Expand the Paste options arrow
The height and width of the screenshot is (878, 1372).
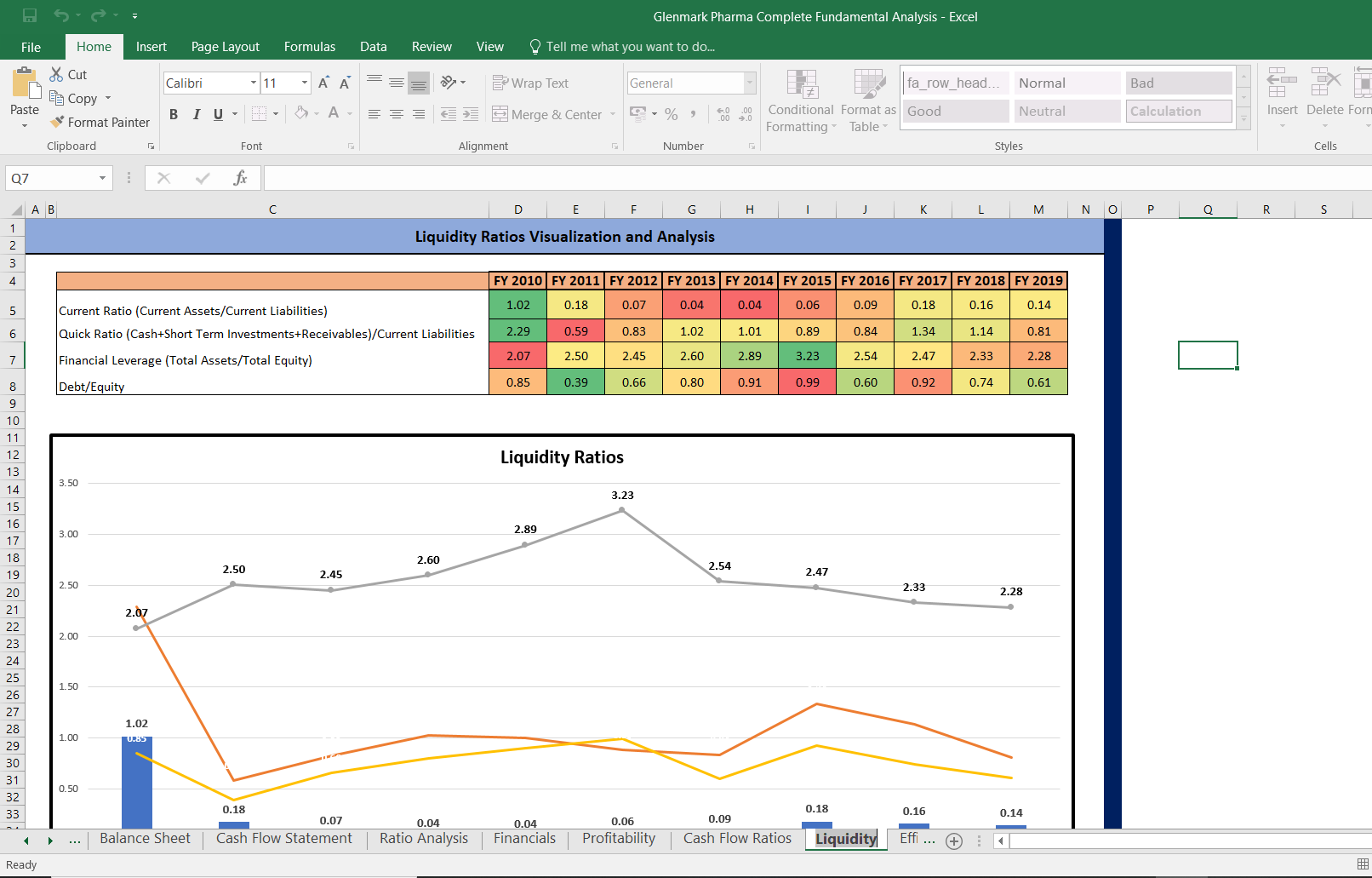(25, 125)
